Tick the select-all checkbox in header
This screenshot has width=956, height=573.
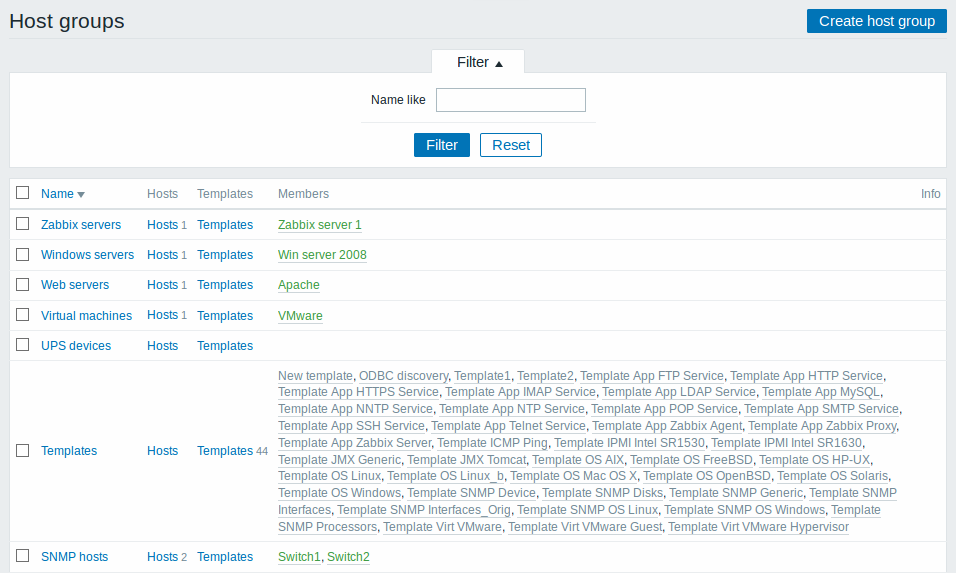(x=23, y=193)
